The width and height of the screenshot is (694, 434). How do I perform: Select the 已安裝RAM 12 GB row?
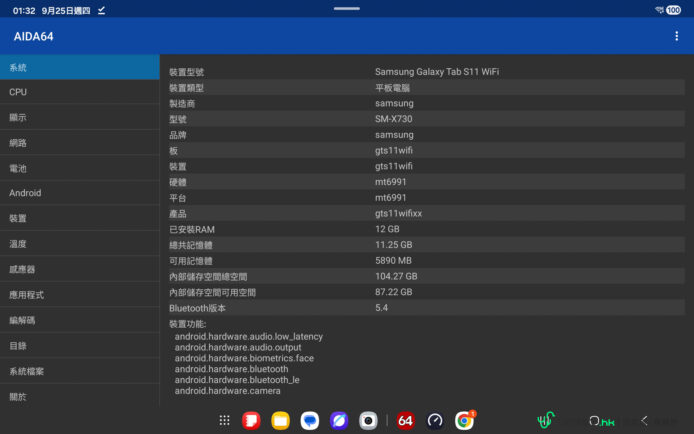[x=426, y=229]
